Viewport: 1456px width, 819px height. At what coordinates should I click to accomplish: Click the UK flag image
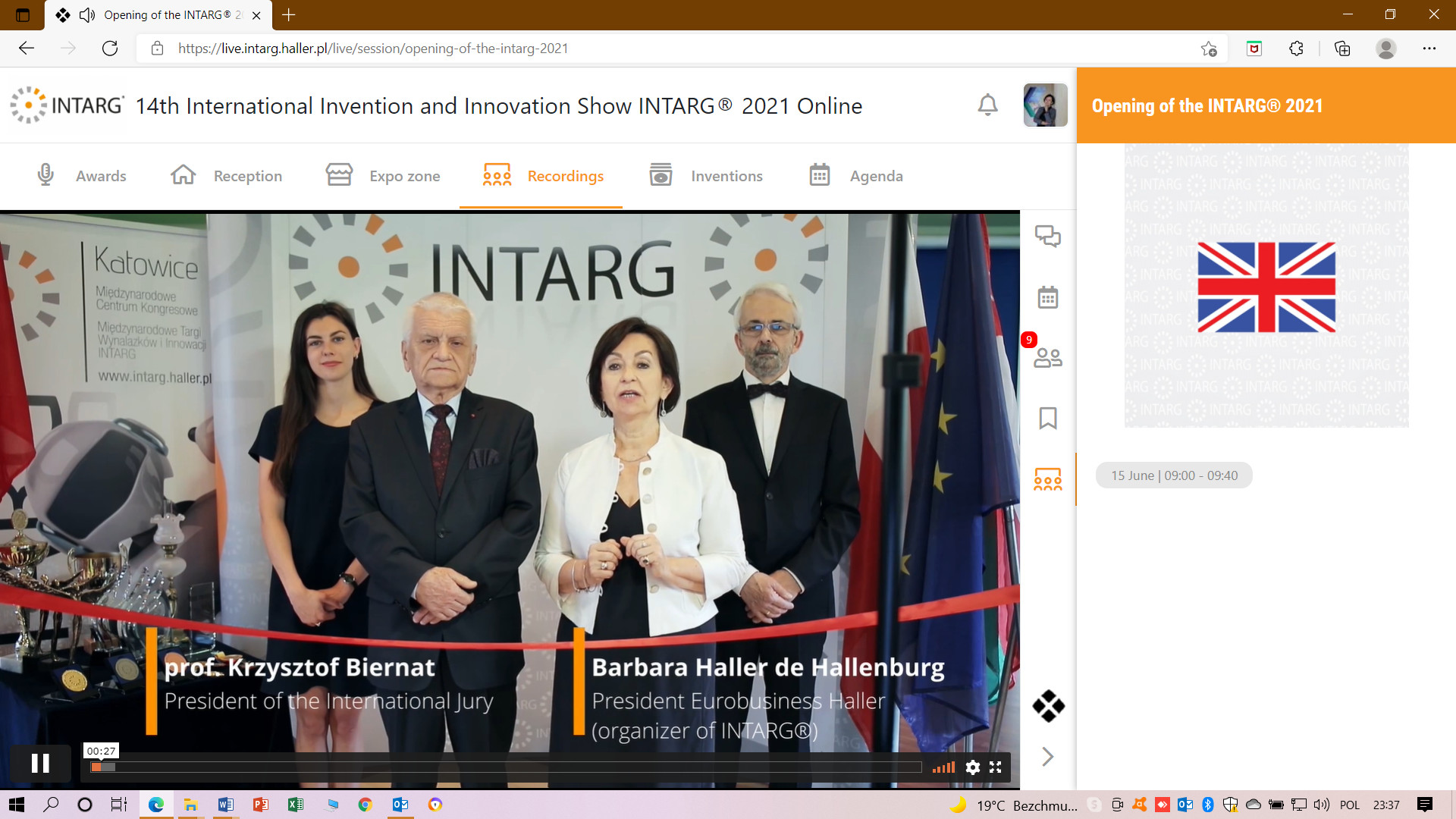(x=1266, y=287)
